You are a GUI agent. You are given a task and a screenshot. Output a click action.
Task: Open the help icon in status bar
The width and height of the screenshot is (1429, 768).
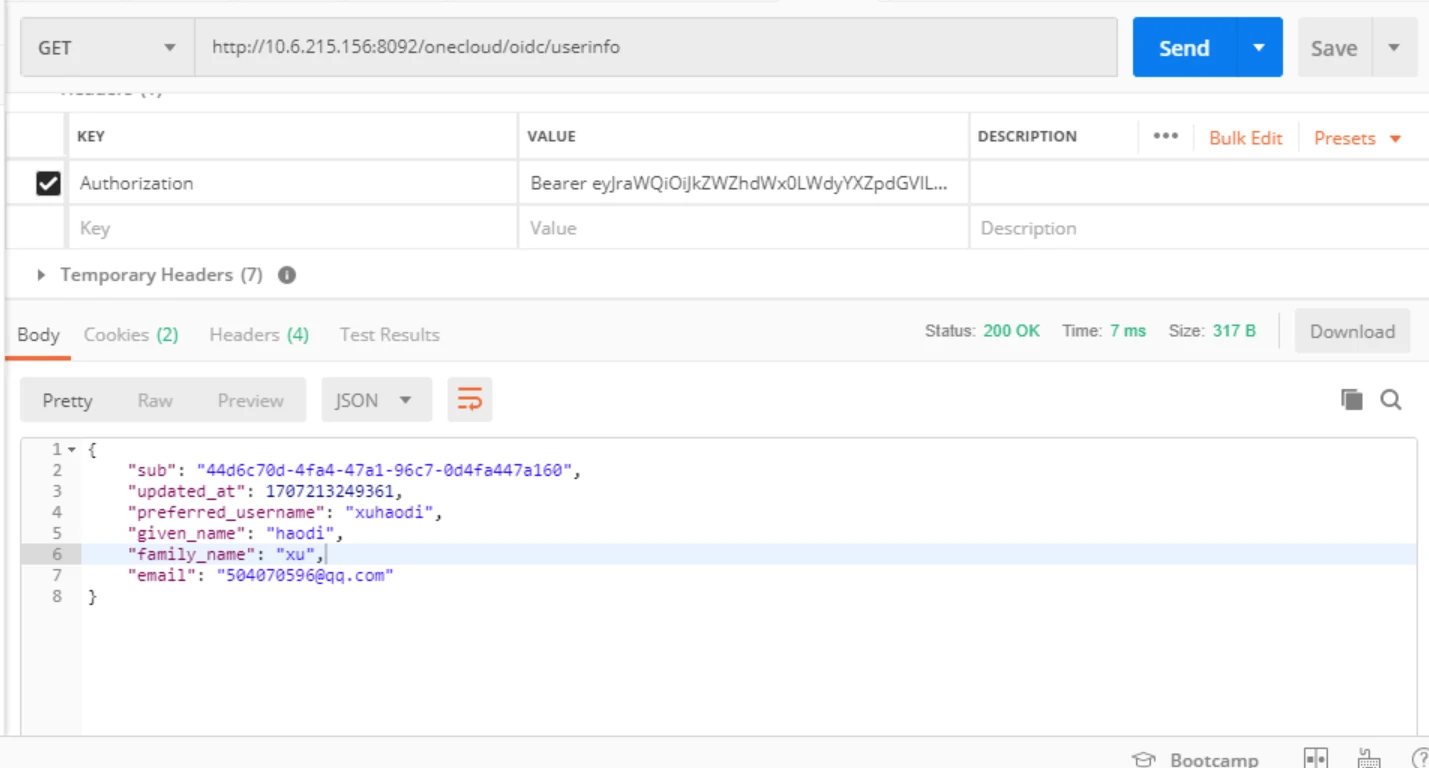coord(1419,759)
